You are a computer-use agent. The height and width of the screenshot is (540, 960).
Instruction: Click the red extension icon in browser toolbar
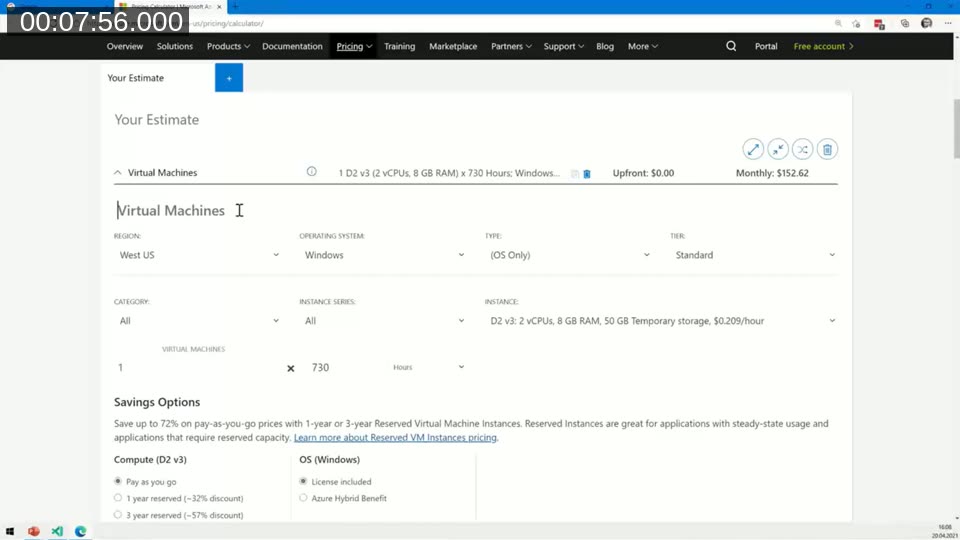(x=879, y=24)
